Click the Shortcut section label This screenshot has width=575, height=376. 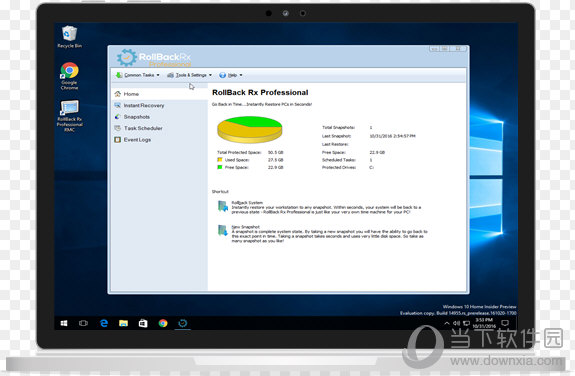coord(220,191)
